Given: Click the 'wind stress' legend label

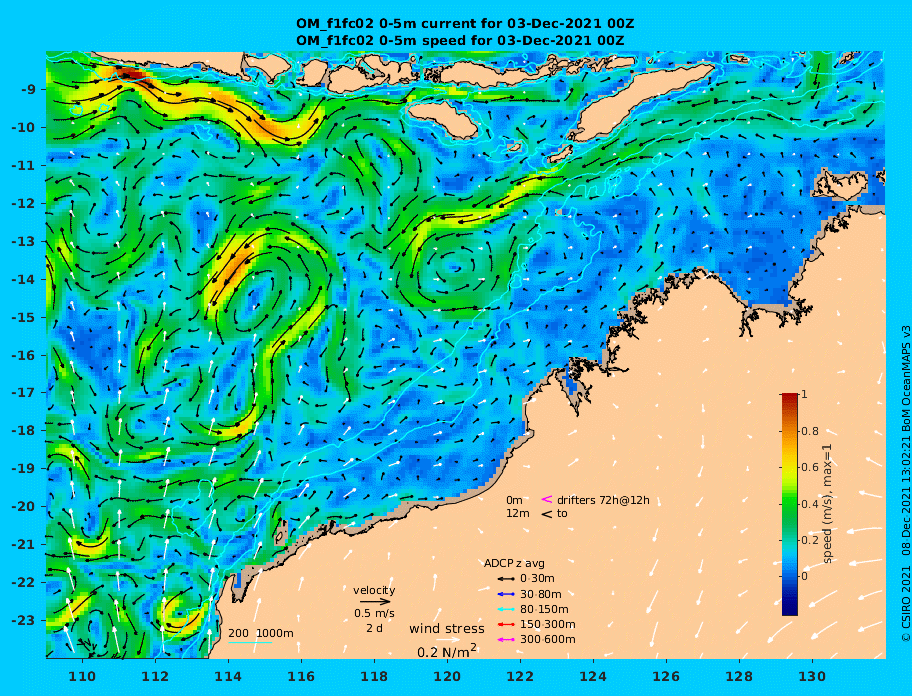Looking at the screenshot, I should click(x=447, y=629).
